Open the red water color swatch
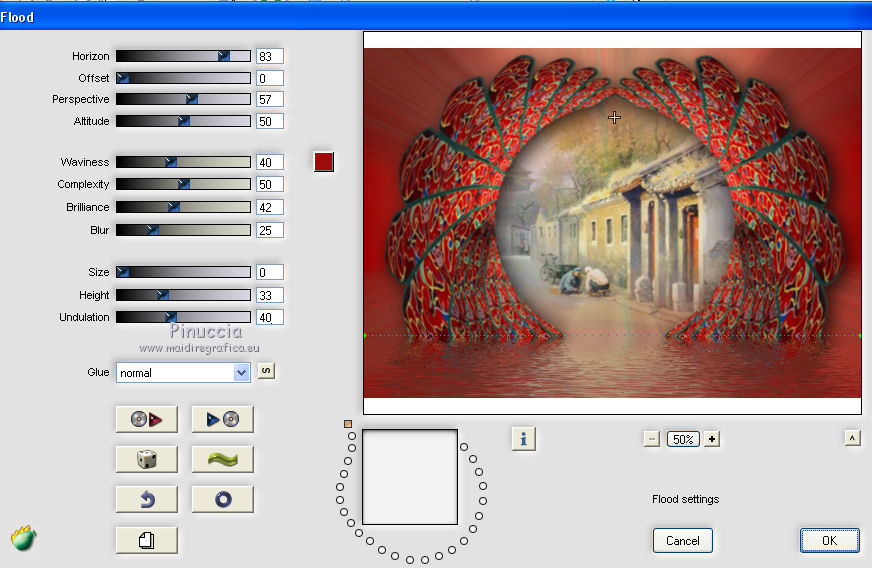The image size is (872, 568). [x=324, y=162]
